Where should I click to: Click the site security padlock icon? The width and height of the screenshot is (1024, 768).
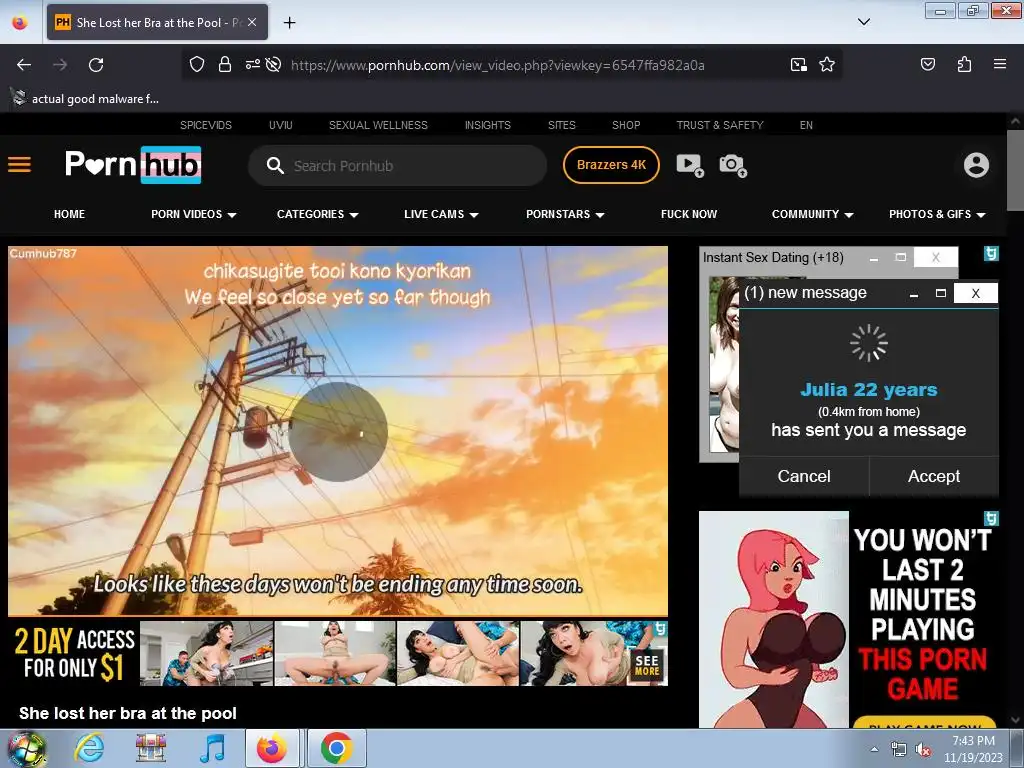[225, 64]
